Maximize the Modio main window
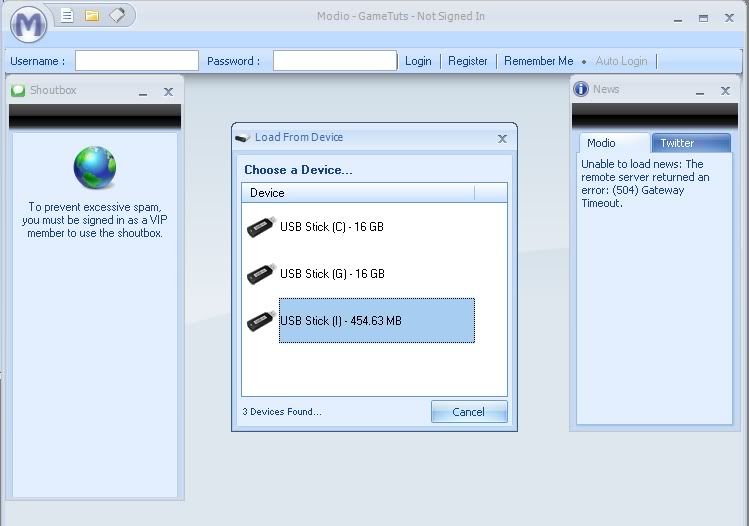This screenshot has width=749, height=526. coord(703,18)
